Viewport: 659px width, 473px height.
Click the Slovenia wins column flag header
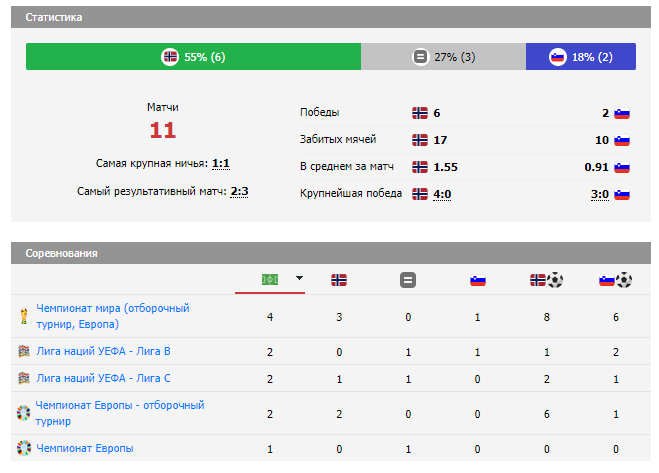tap(478, 280)
